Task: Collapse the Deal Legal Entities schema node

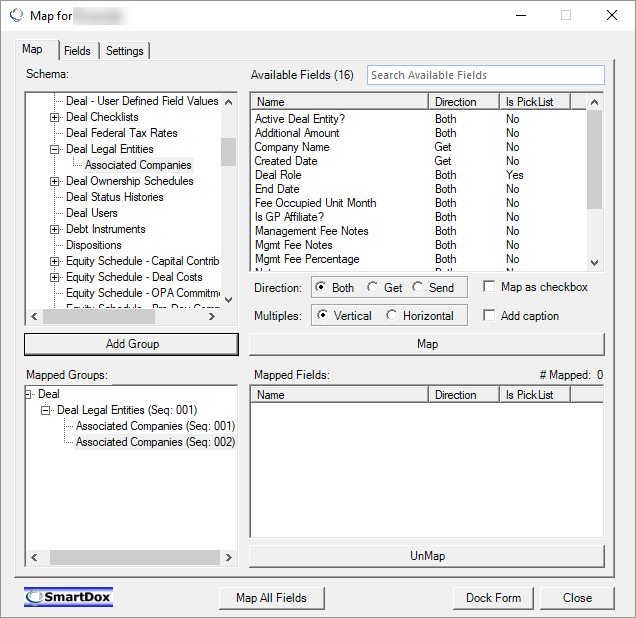Action: point(54,150)
